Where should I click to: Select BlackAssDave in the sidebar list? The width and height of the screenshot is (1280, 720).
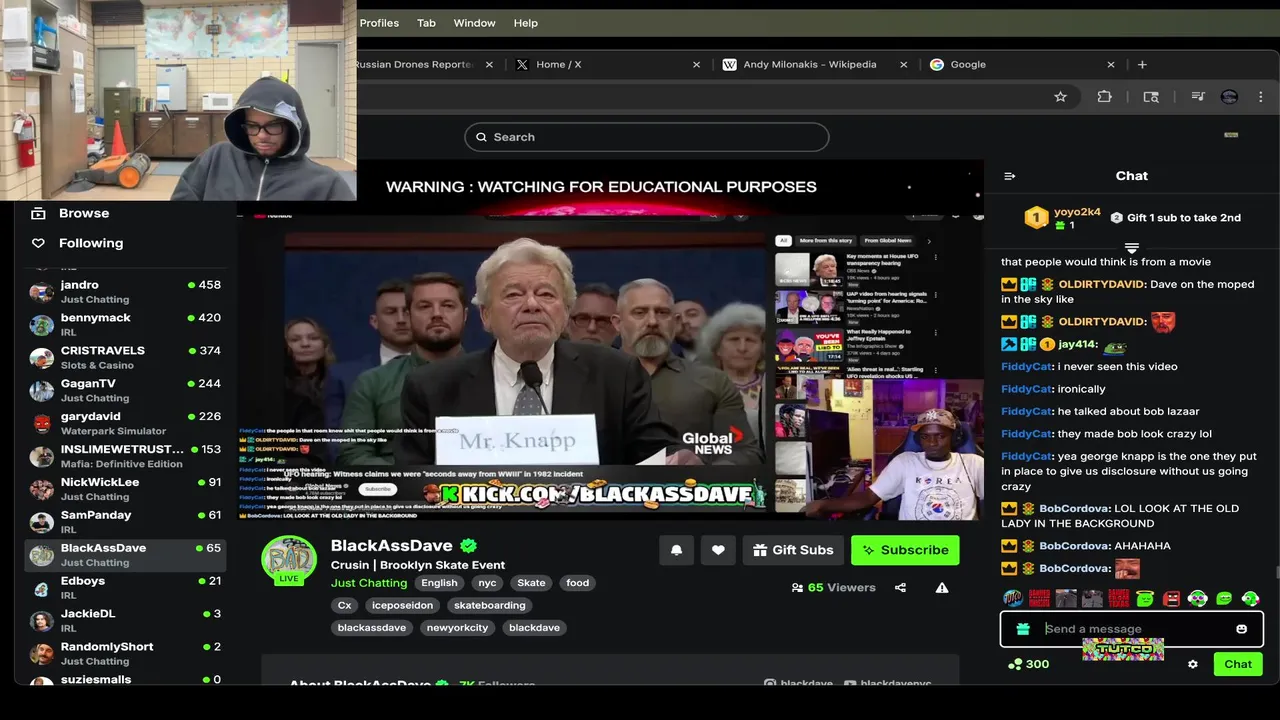(x=125, y=555)
